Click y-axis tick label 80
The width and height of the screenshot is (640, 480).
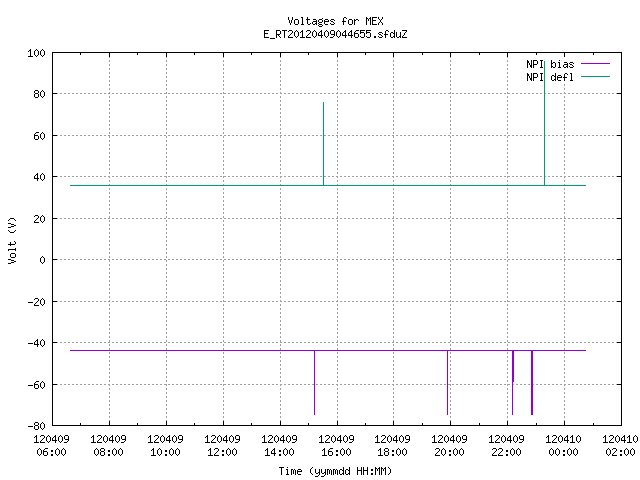pos(39,94)
